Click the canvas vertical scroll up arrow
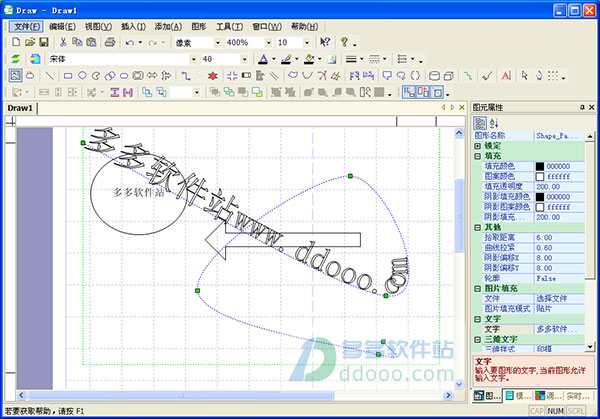The image size is (600, 419). [x=459, y=133]
